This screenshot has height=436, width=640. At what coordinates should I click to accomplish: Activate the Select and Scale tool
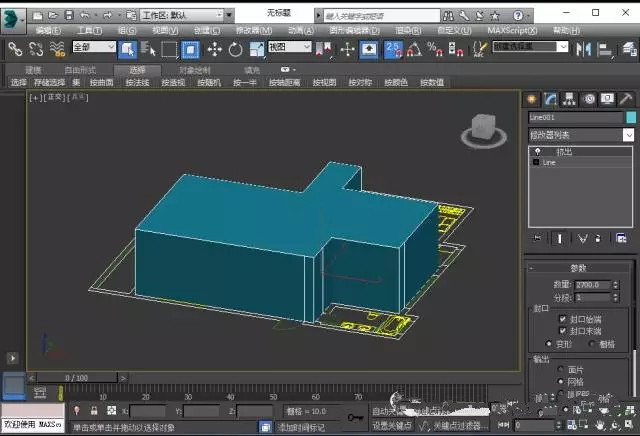click(x=257, y=49)
